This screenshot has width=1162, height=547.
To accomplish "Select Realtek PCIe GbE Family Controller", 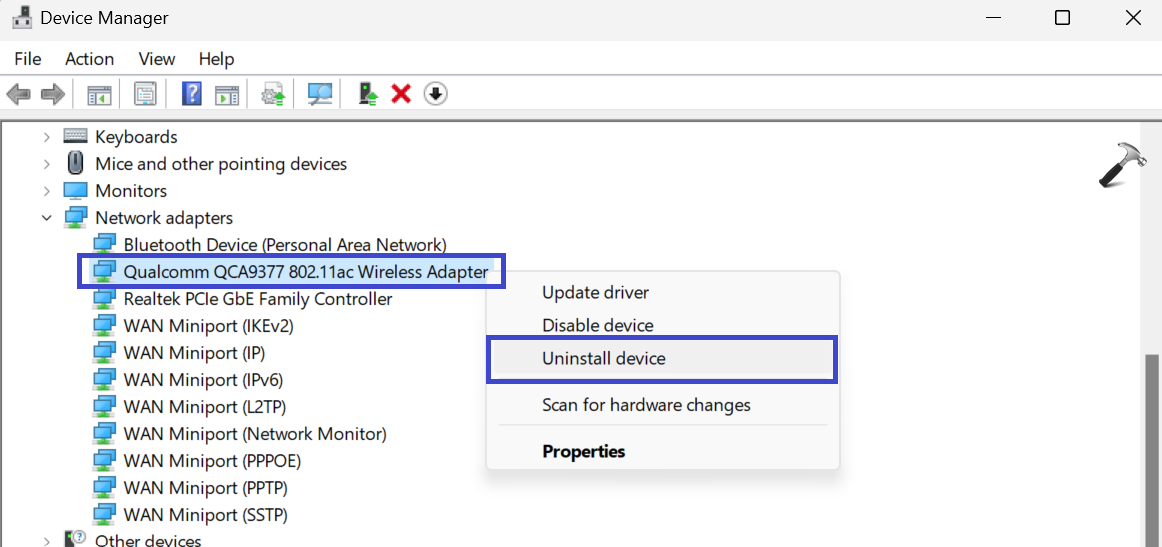I will [257, 299].
